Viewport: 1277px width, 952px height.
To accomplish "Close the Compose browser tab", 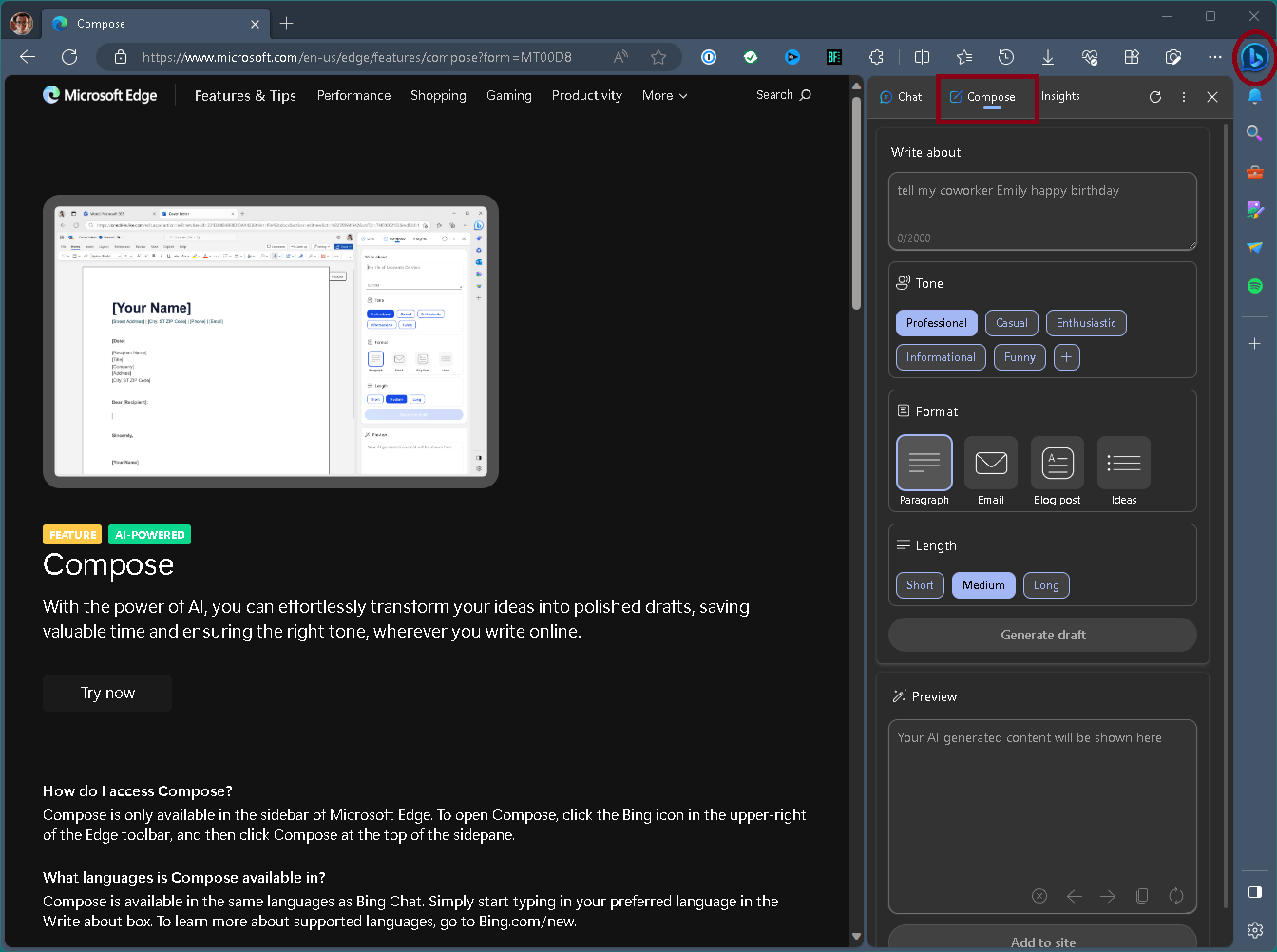I will pyautogui.click(x=256, y=24).
